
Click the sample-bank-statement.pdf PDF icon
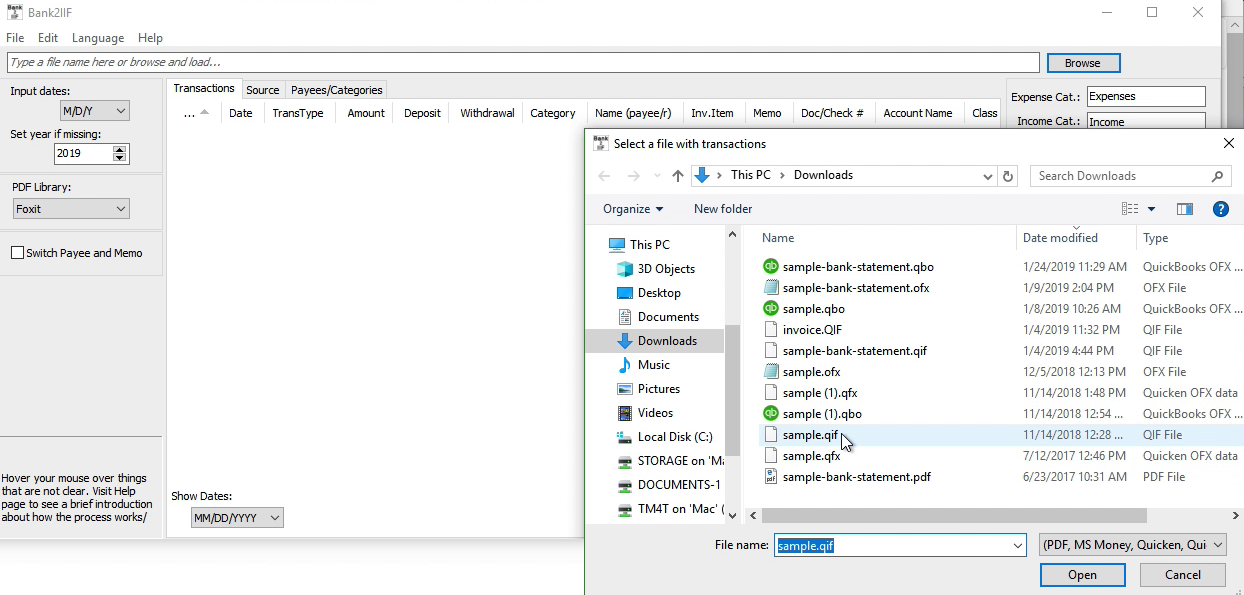coord(770,477)
